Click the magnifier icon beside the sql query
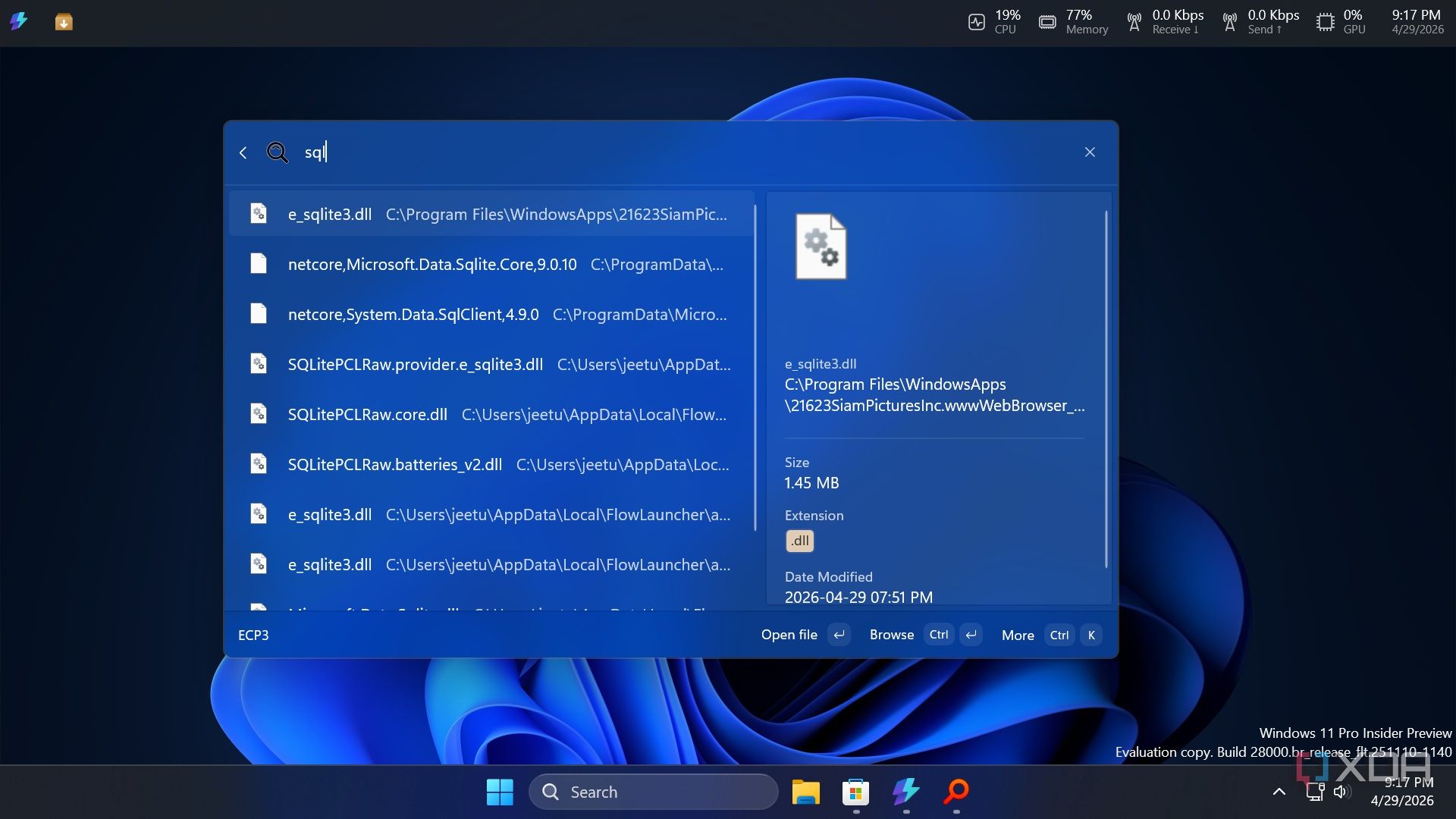This screenshot has width=1456, height=819. pos(278,152)
